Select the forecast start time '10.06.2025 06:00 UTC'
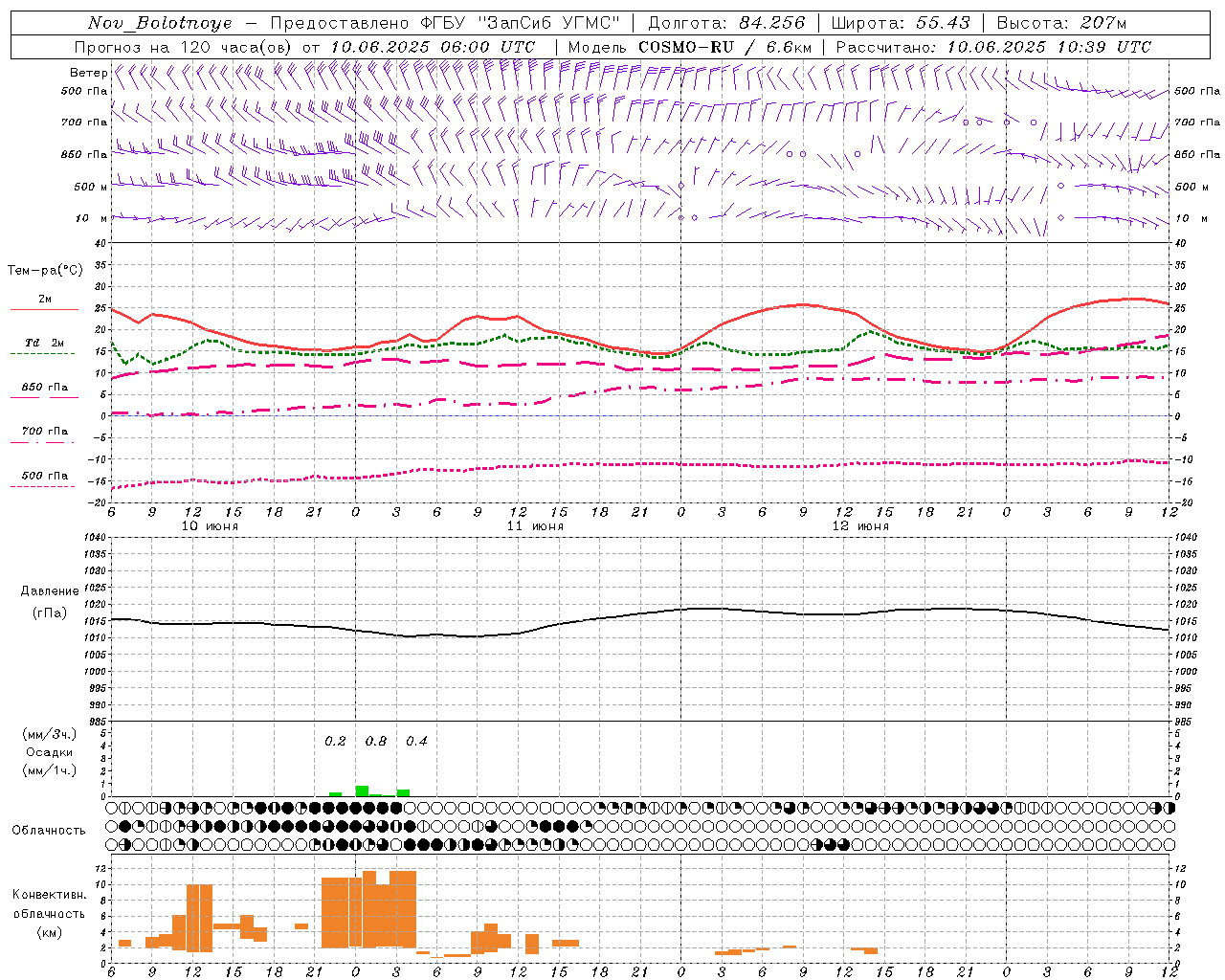1225x980 pixels. [x=432, y=47]
